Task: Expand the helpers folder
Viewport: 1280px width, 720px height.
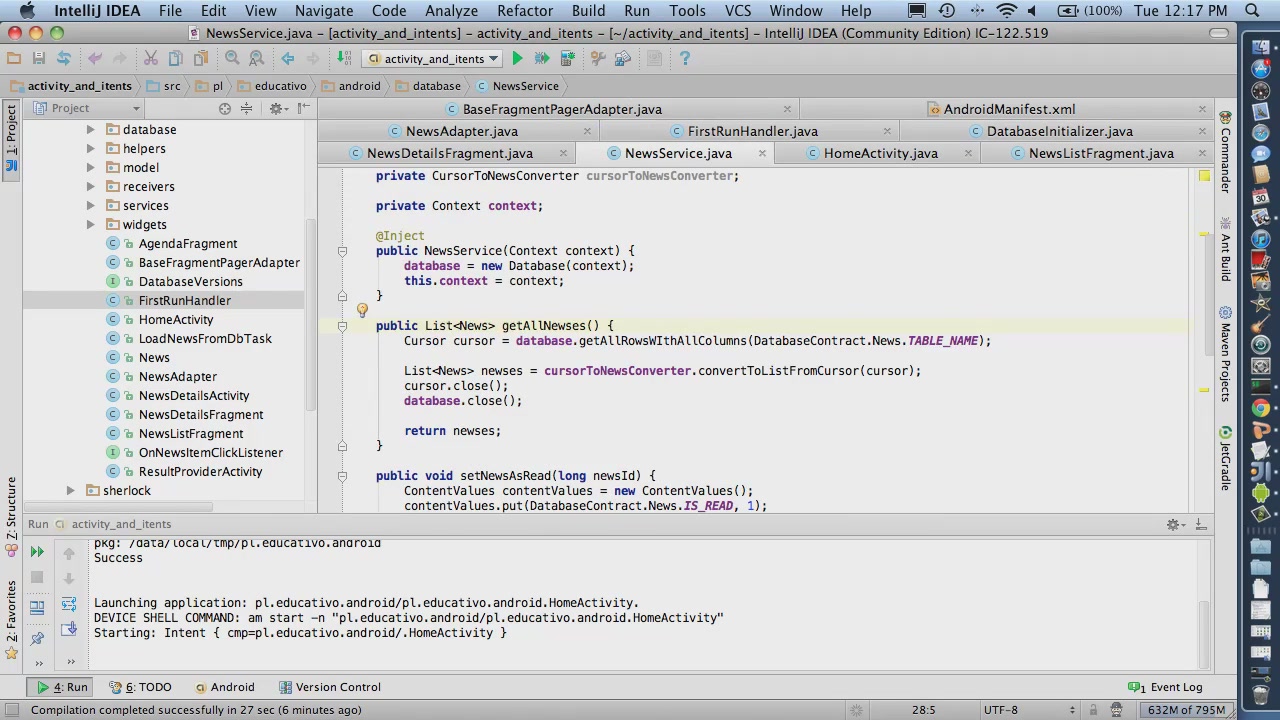Action: 90,149
